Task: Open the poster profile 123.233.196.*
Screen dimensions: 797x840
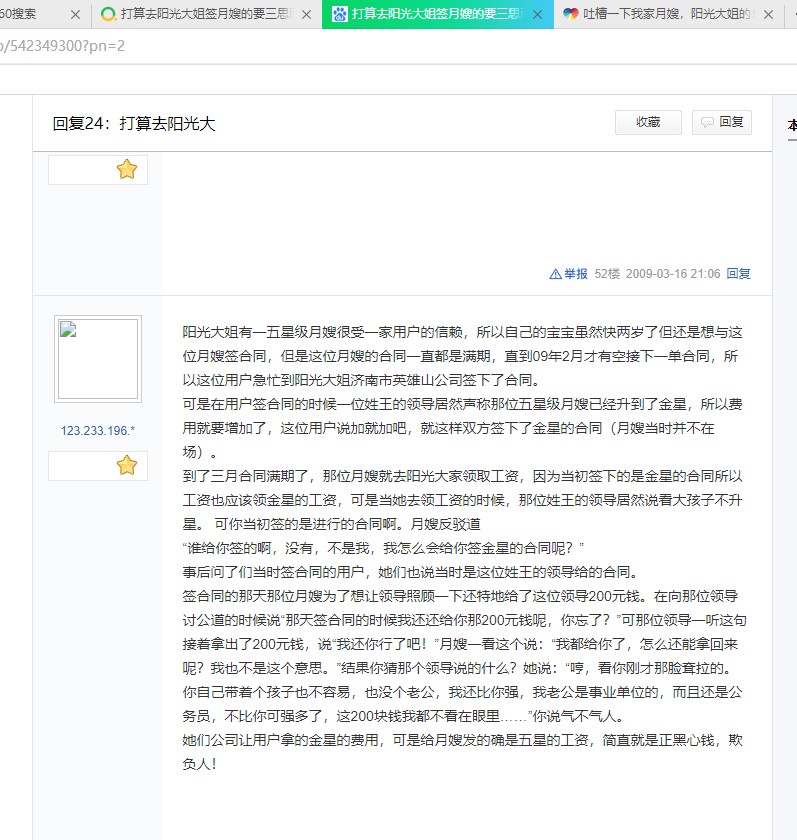Action: pyautogui.click(x=98, y=431)
